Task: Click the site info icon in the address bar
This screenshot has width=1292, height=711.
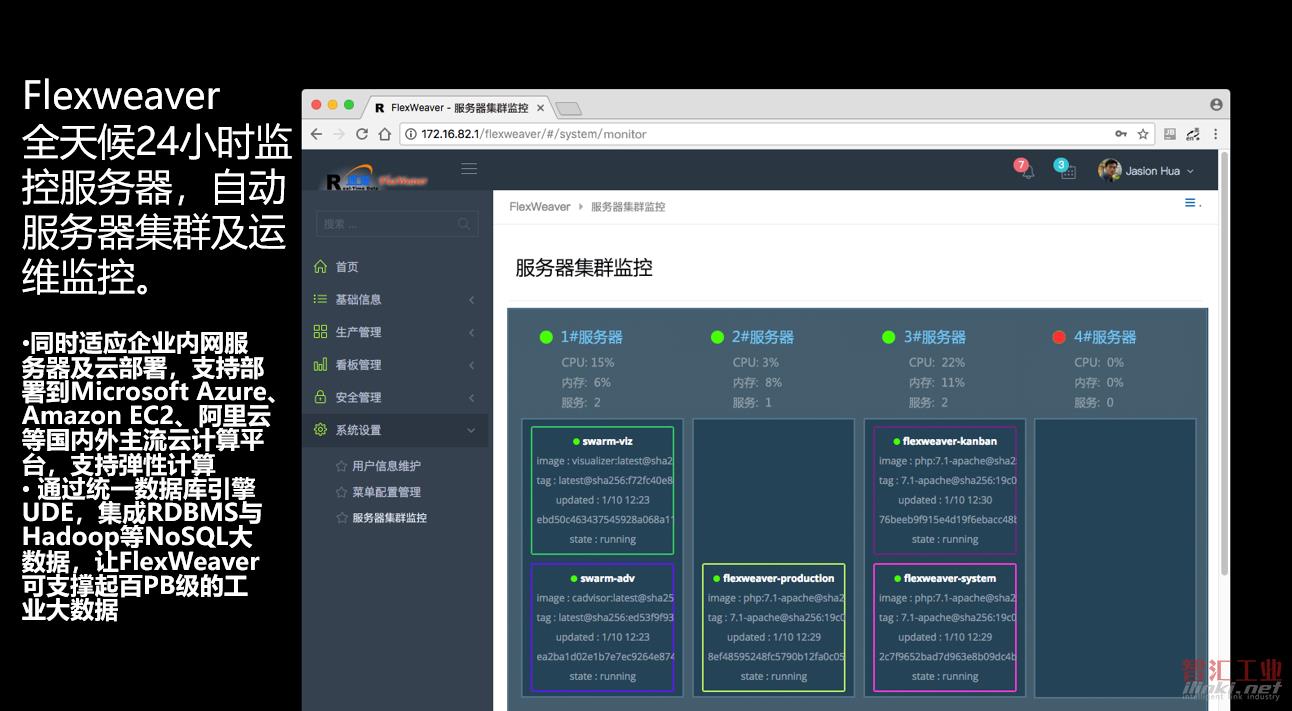Action: (410, 134)
